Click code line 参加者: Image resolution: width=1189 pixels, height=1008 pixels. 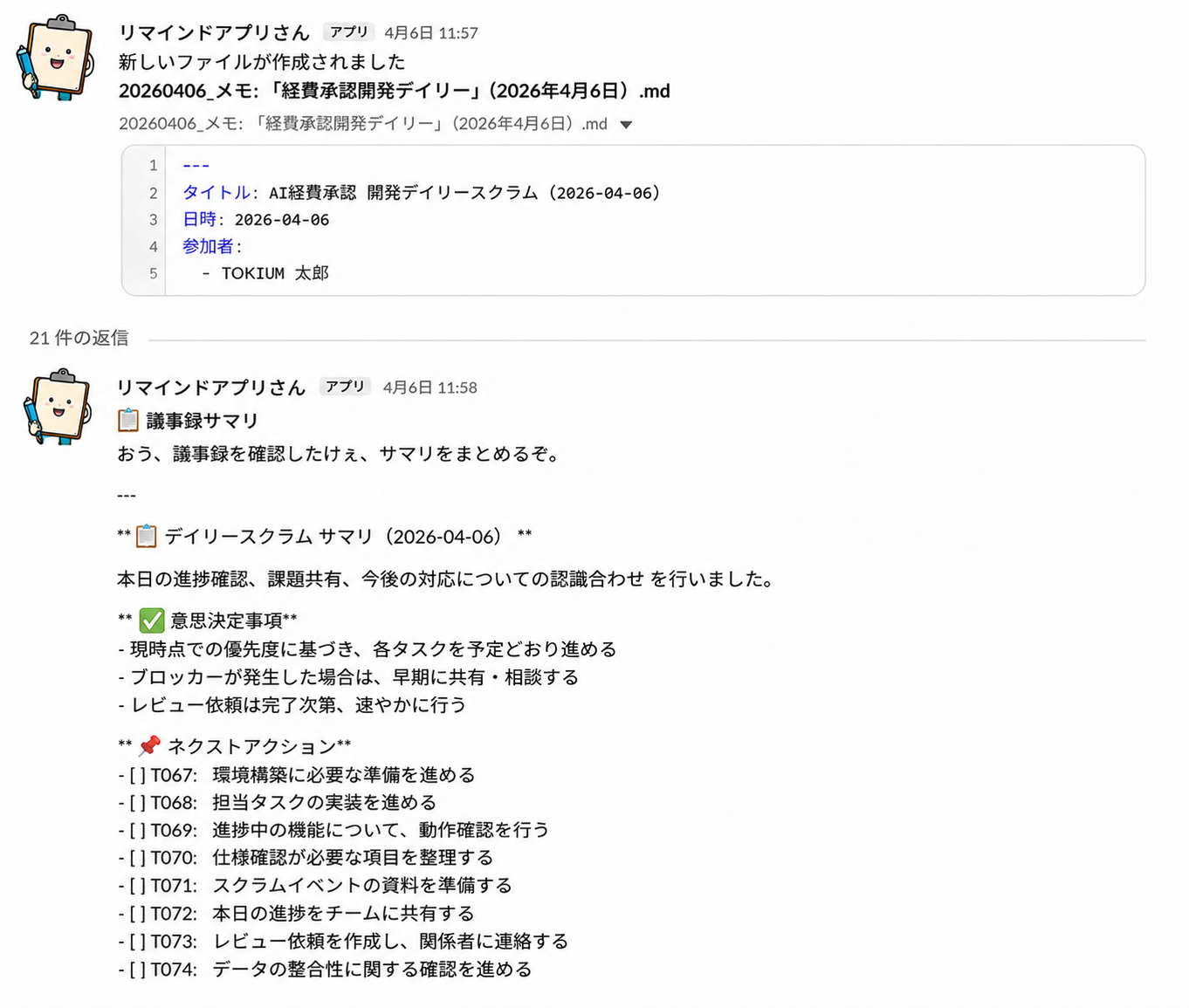212,247
